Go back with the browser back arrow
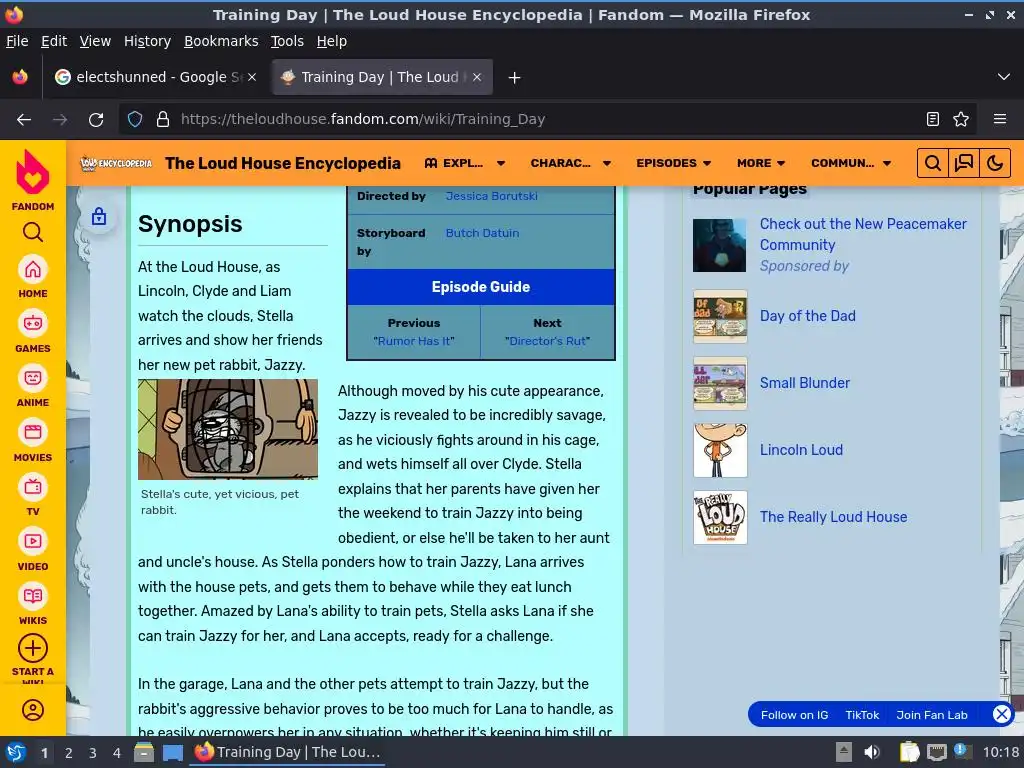 (24, 120)
